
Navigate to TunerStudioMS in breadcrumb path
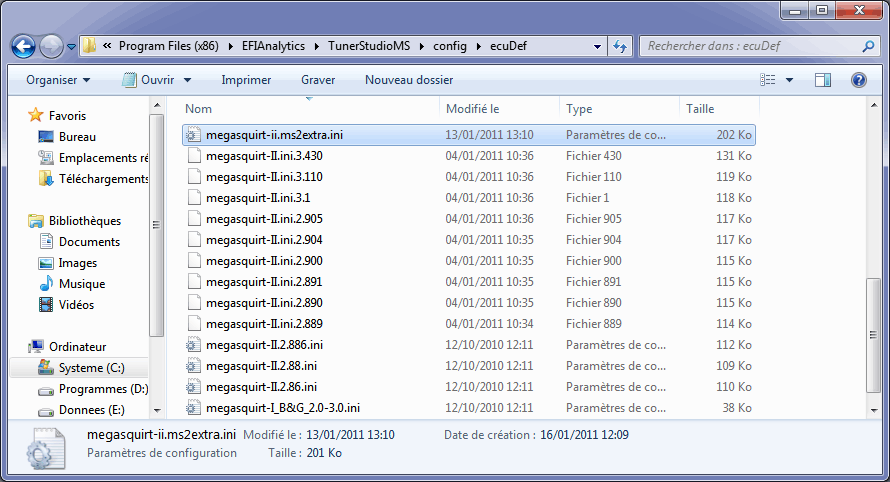pyautogui.click(x=371, y=47)
